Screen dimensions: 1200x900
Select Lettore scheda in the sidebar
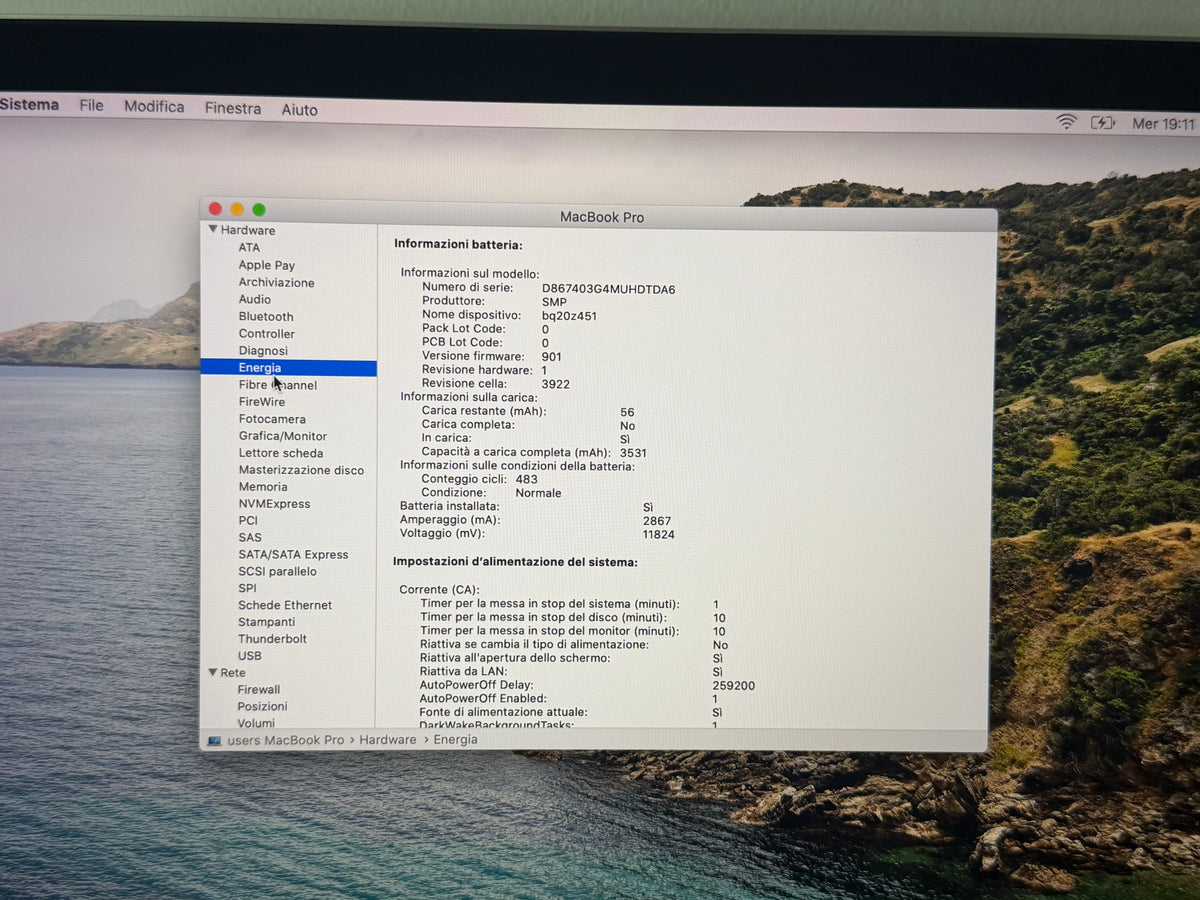tap(280, 453)
